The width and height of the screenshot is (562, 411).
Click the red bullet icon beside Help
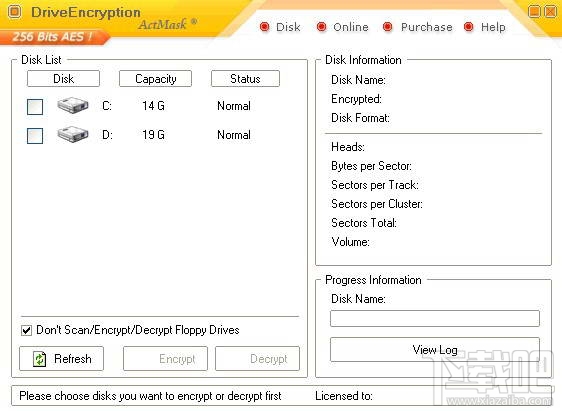(468, 27)
